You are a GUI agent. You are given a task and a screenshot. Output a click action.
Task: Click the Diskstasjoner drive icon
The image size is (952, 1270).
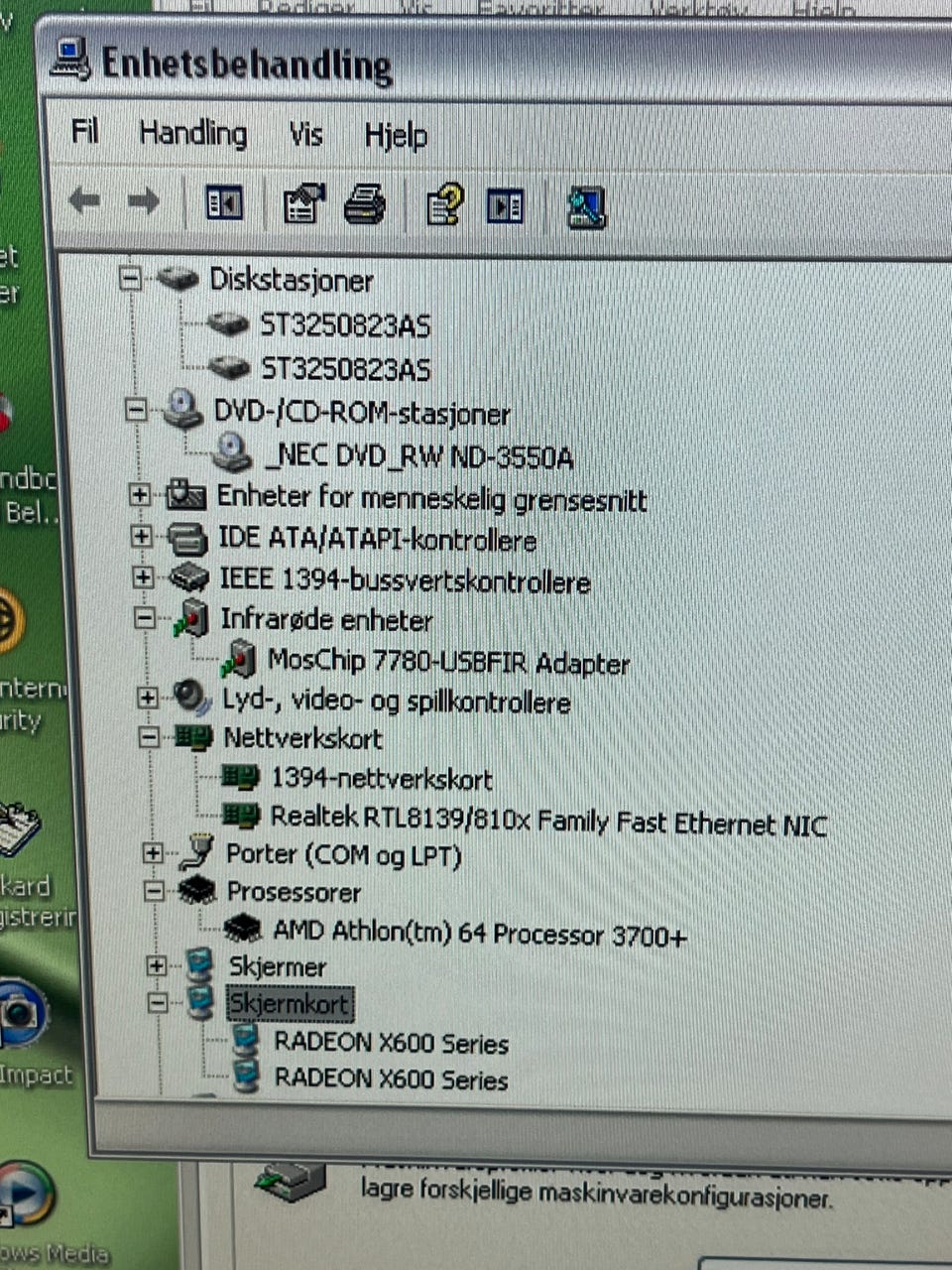(x=178, y=278)
